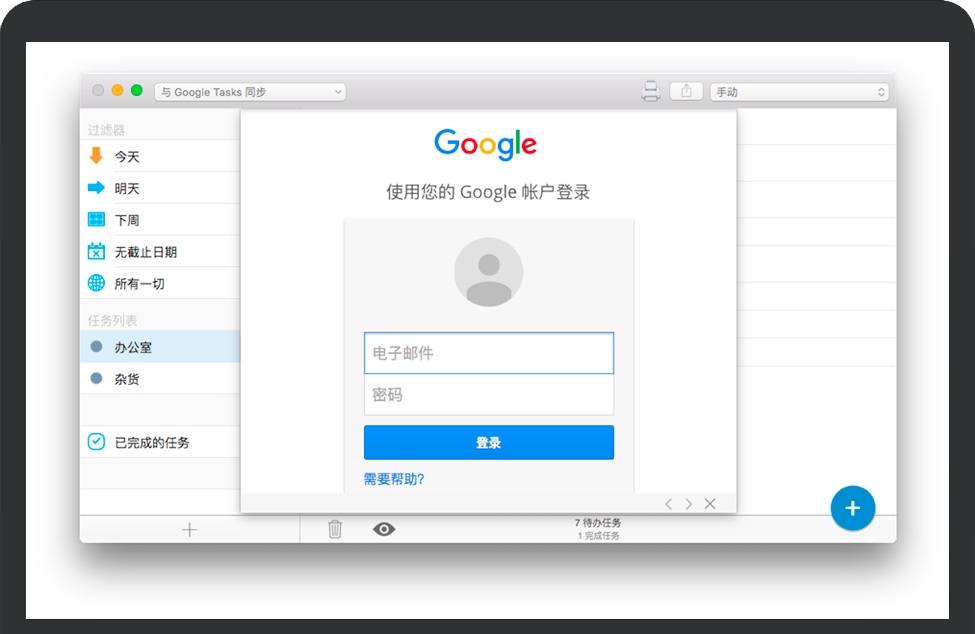Add a task with blue plus button

click(x=853, y=508)
